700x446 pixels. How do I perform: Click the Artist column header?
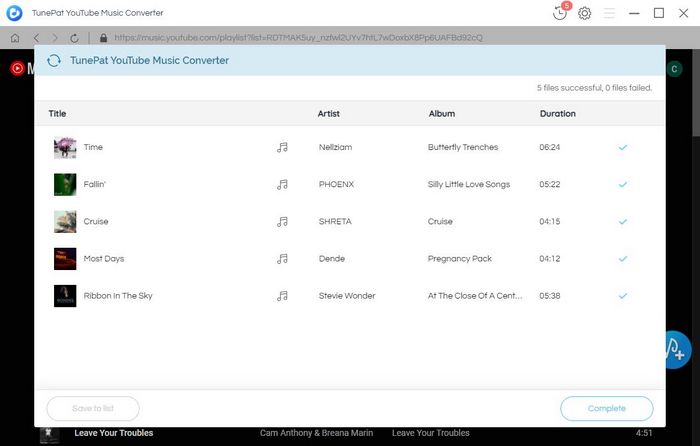click(329, 113)
